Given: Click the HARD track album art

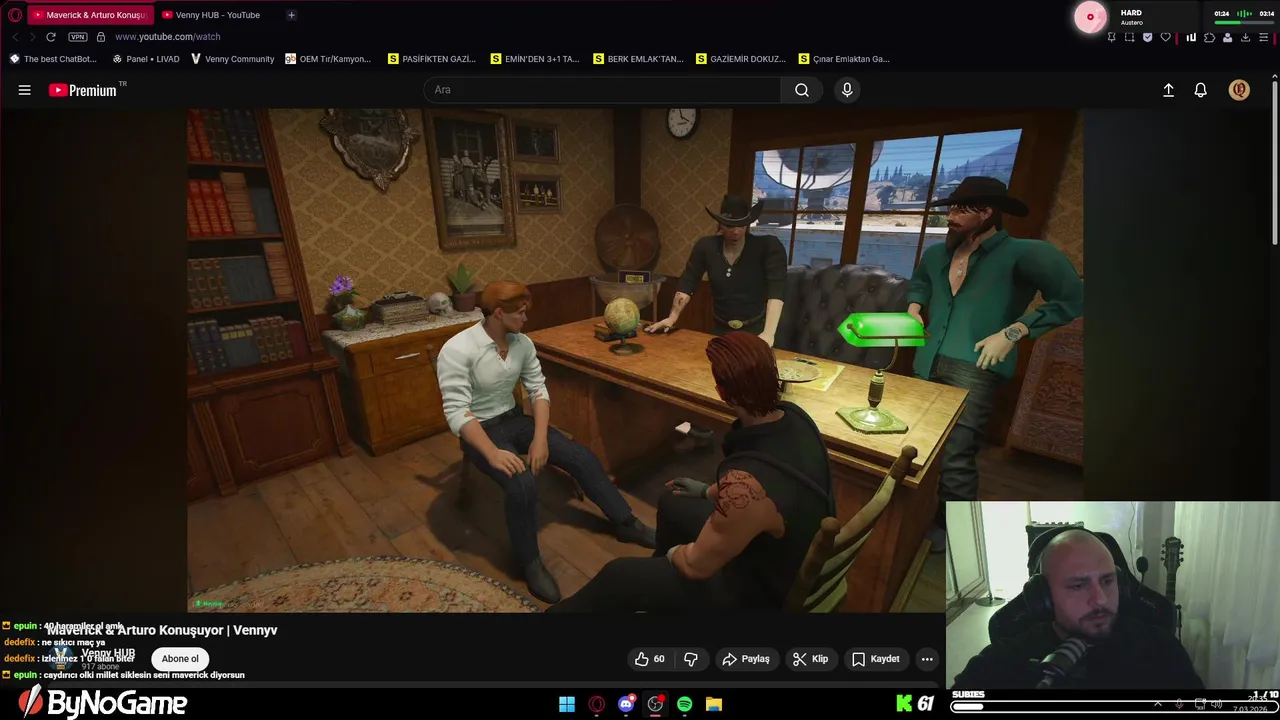Looking at the screenshot, I should 1090,16.
